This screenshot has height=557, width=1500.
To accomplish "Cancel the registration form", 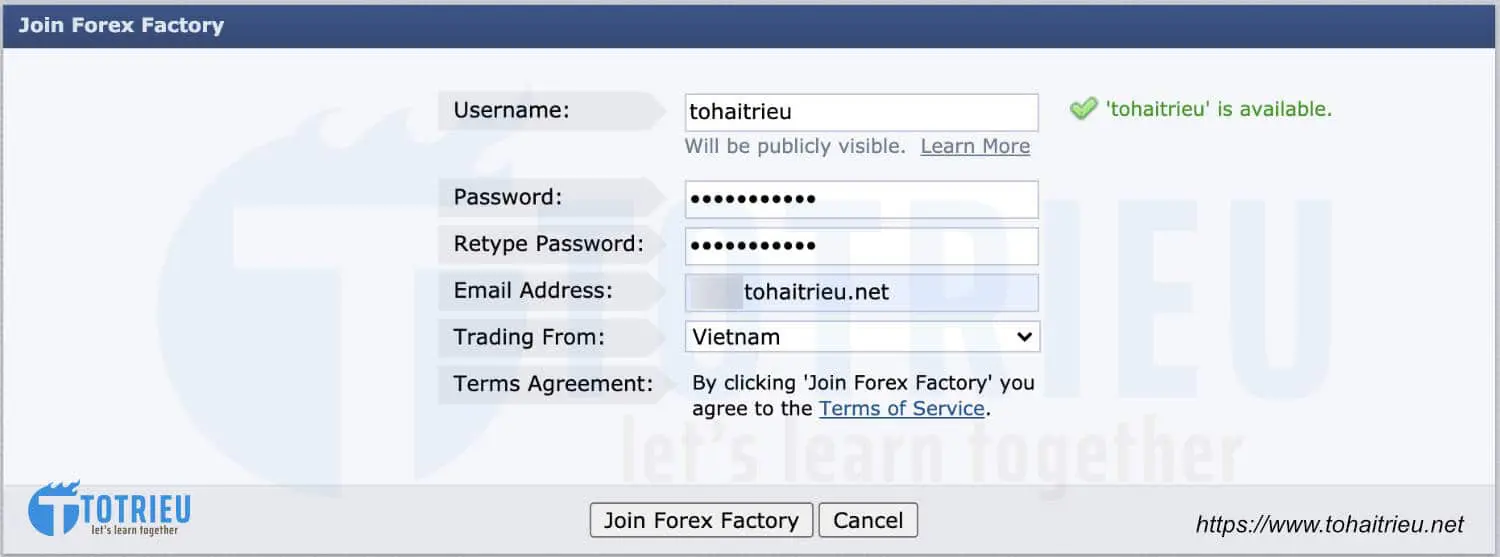I will [868, 520].
